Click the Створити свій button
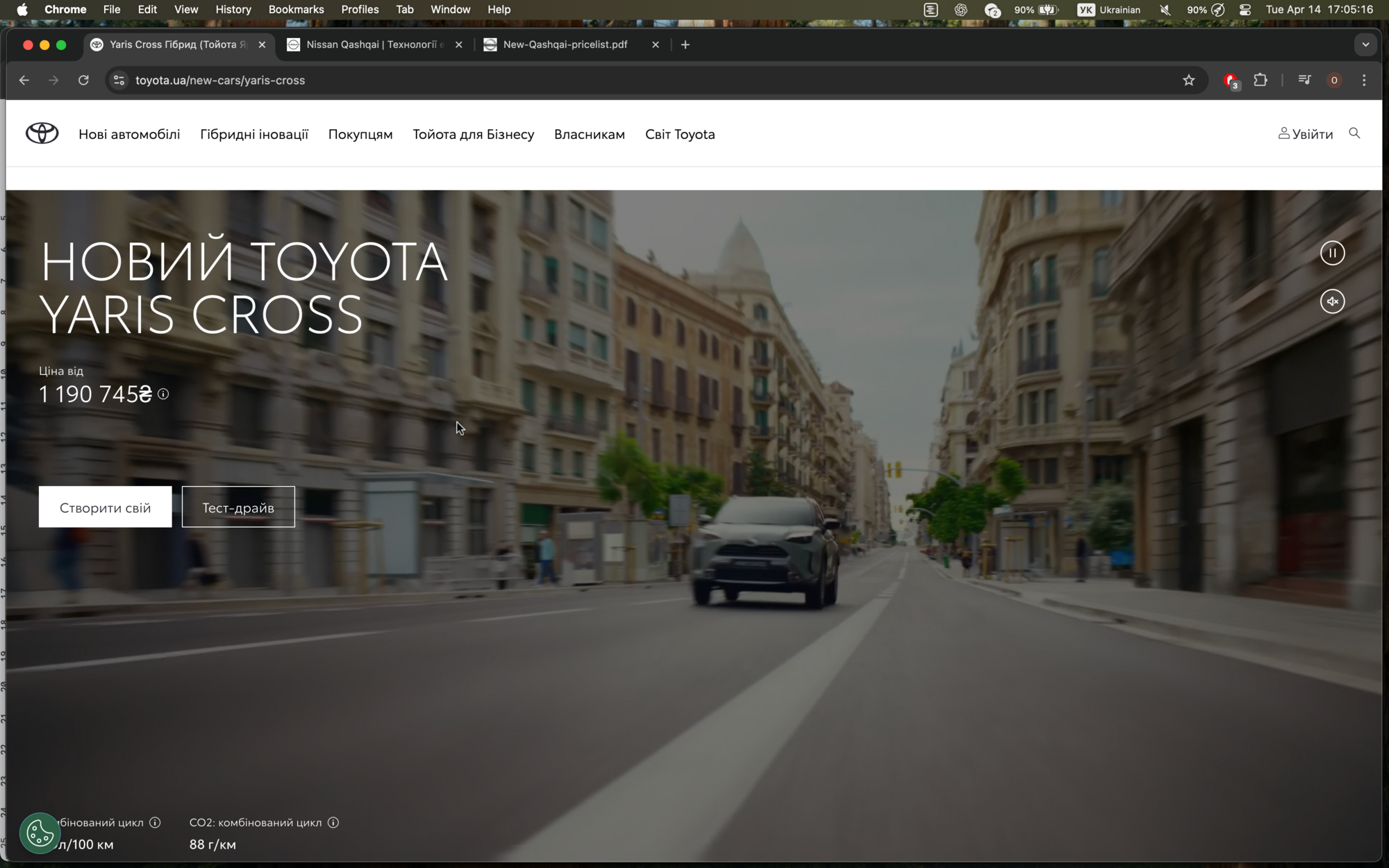 click(105, 508)
